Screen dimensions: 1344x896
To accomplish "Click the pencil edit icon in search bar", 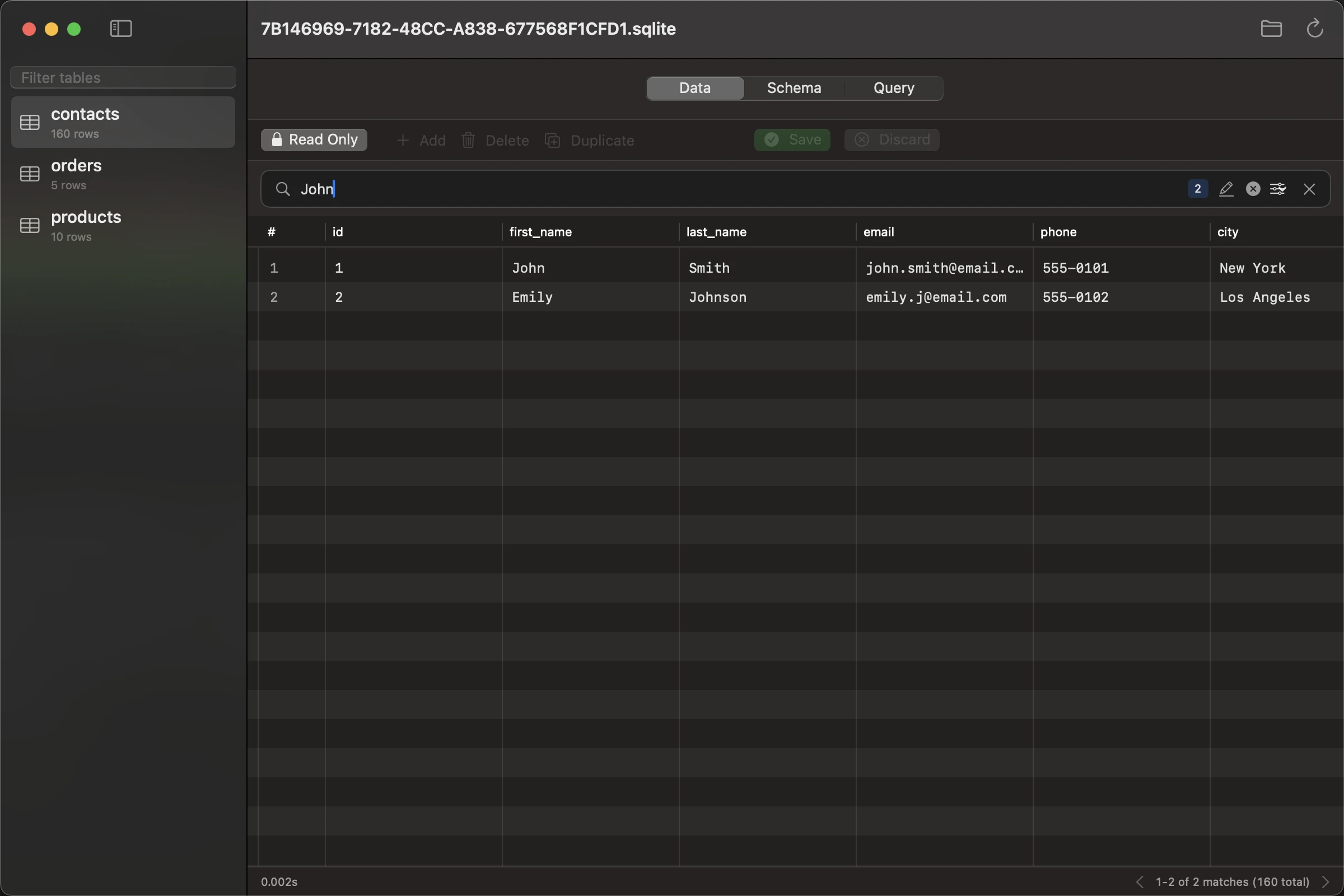I will click(x=1226, y=189).
